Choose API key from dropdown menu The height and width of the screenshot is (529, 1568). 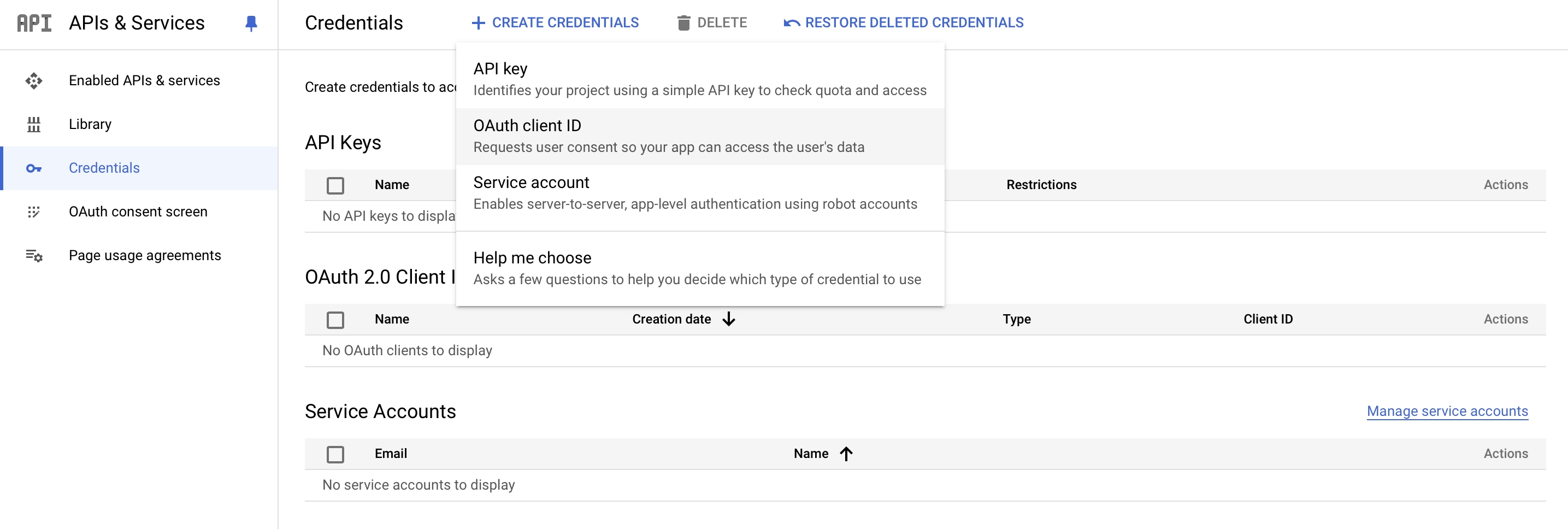[700, 79]
